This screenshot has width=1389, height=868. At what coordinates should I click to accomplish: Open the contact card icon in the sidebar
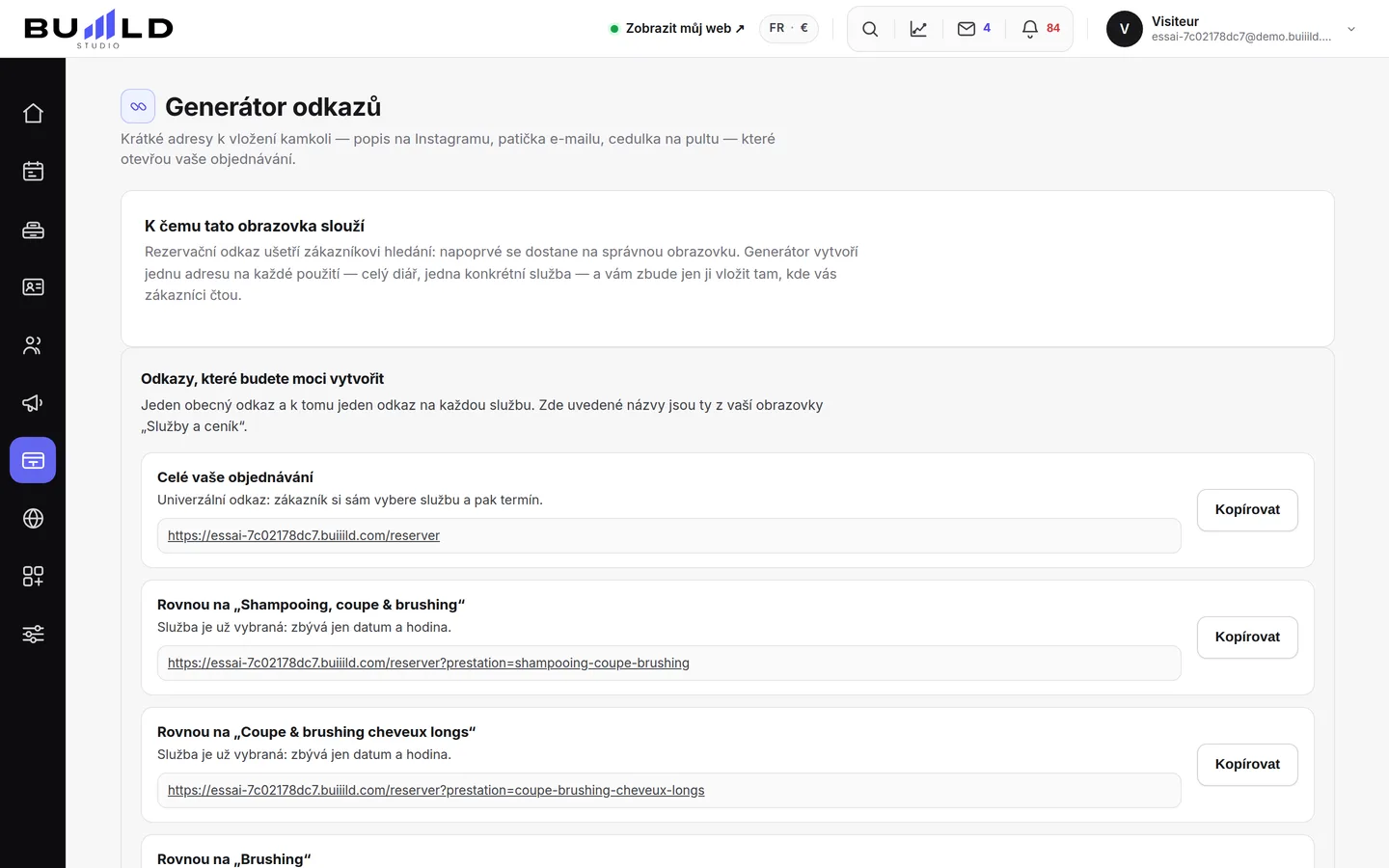point(33,287)
